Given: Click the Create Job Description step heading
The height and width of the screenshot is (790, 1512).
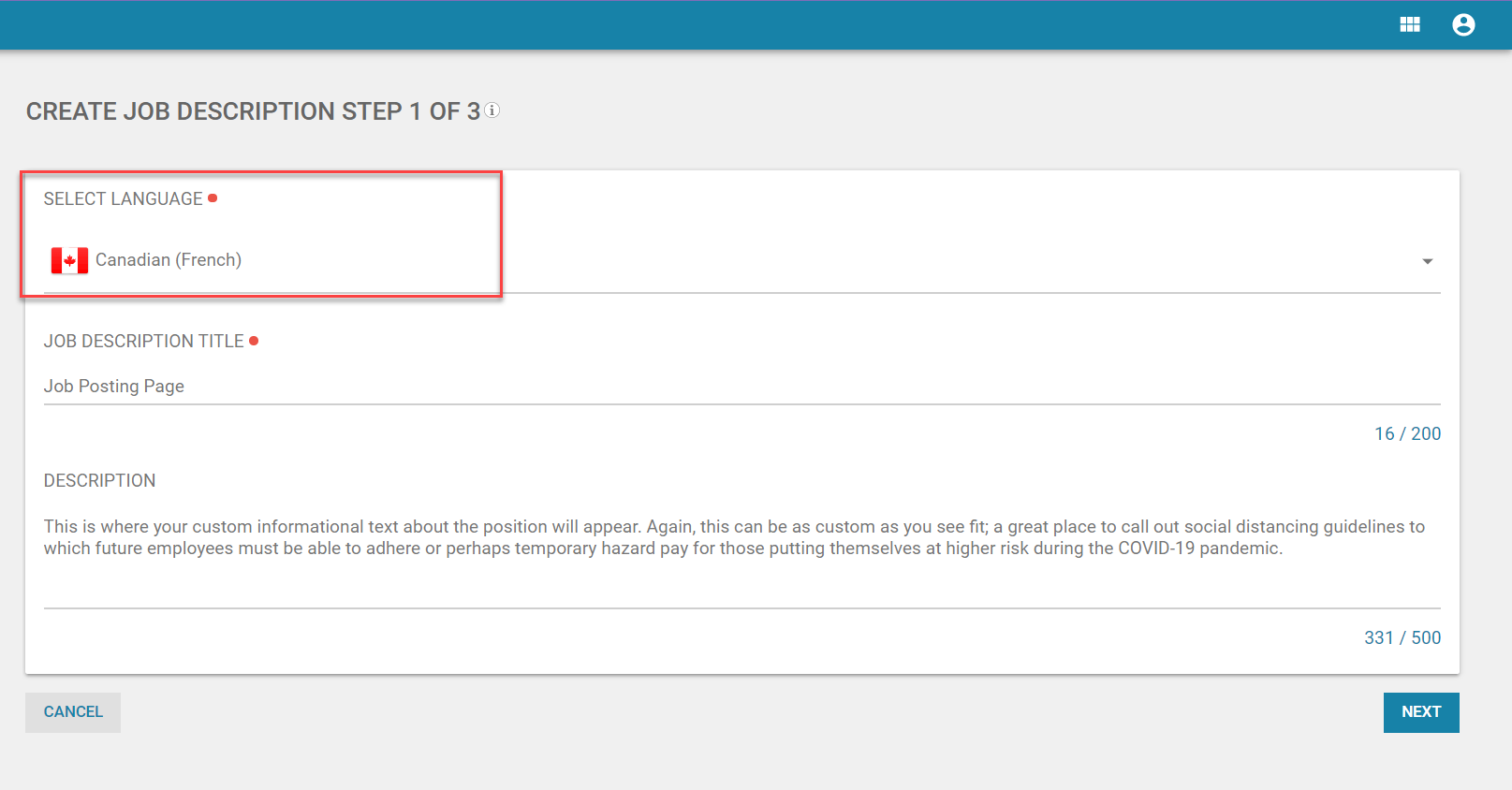Looking at the screenshot, I should pos(253,111).
